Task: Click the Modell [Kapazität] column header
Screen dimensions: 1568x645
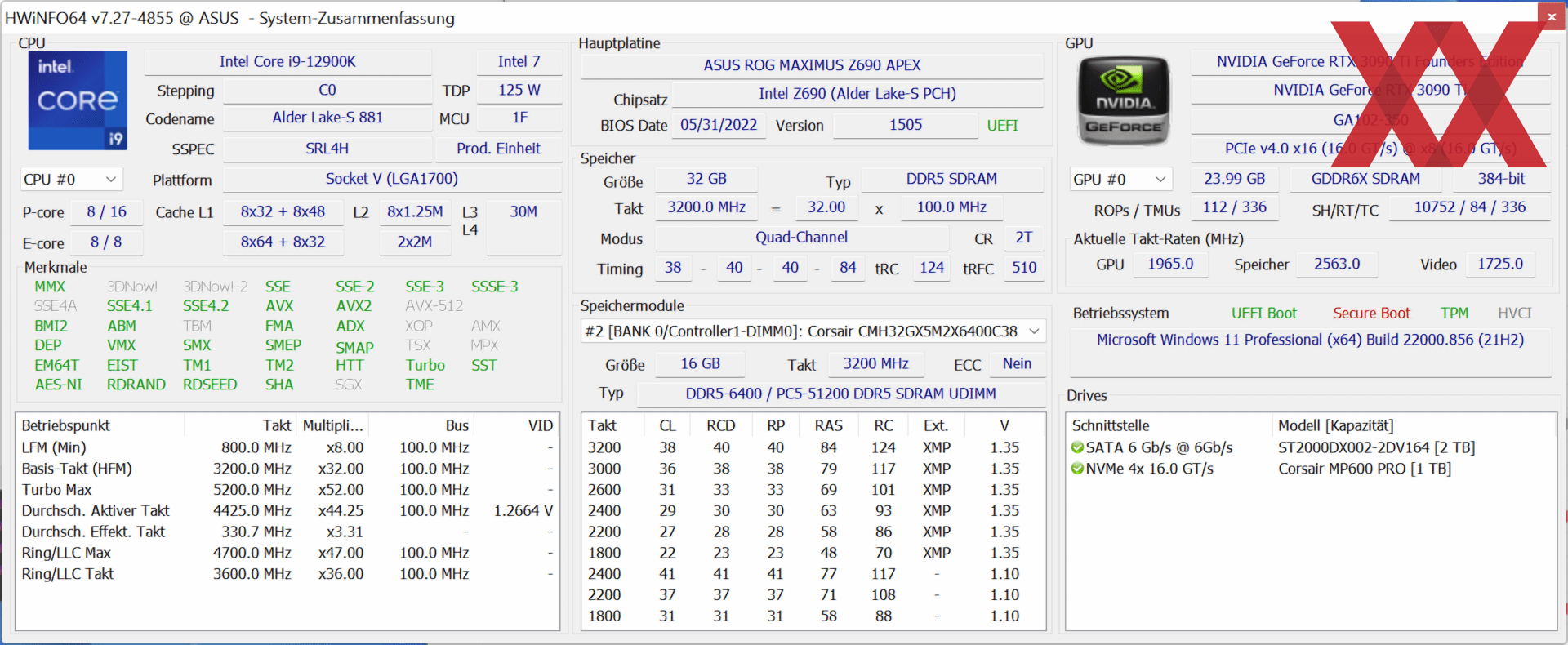Action: click(1415, 425)
